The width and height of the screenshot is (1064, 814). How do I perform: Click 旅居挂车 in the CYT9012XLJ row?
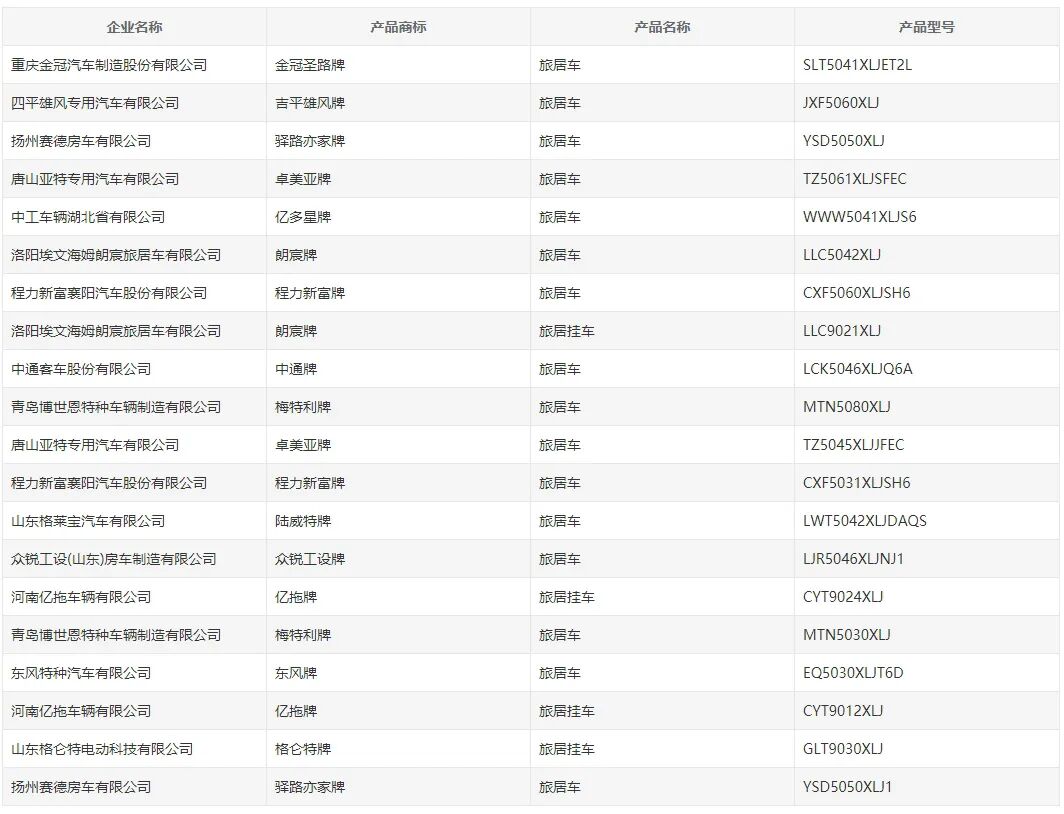tap(567, 711)
